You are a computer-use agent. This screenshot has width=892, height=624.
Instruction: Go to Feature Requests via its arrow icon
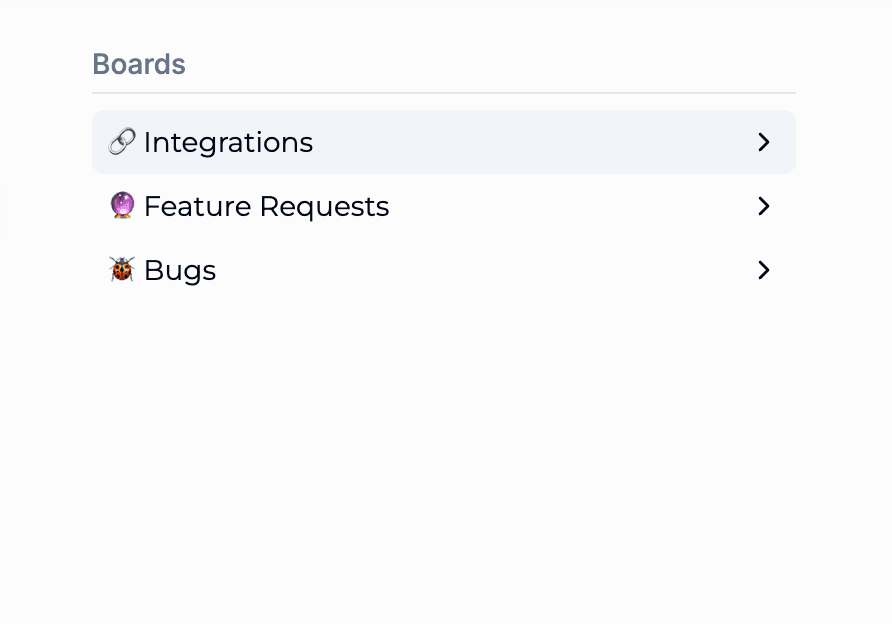(764, 206)
